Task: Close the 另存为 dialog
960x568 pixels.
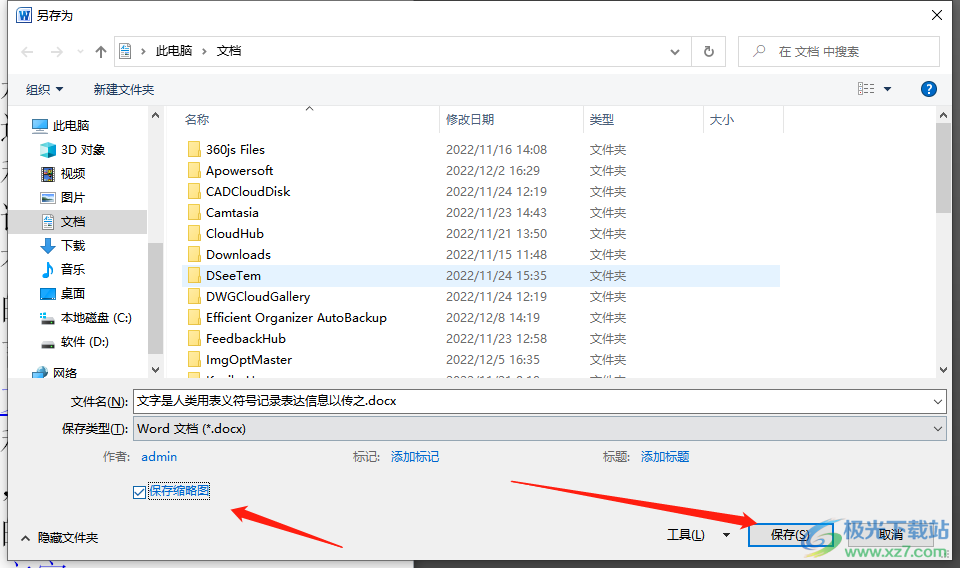Action: point(937,15)
